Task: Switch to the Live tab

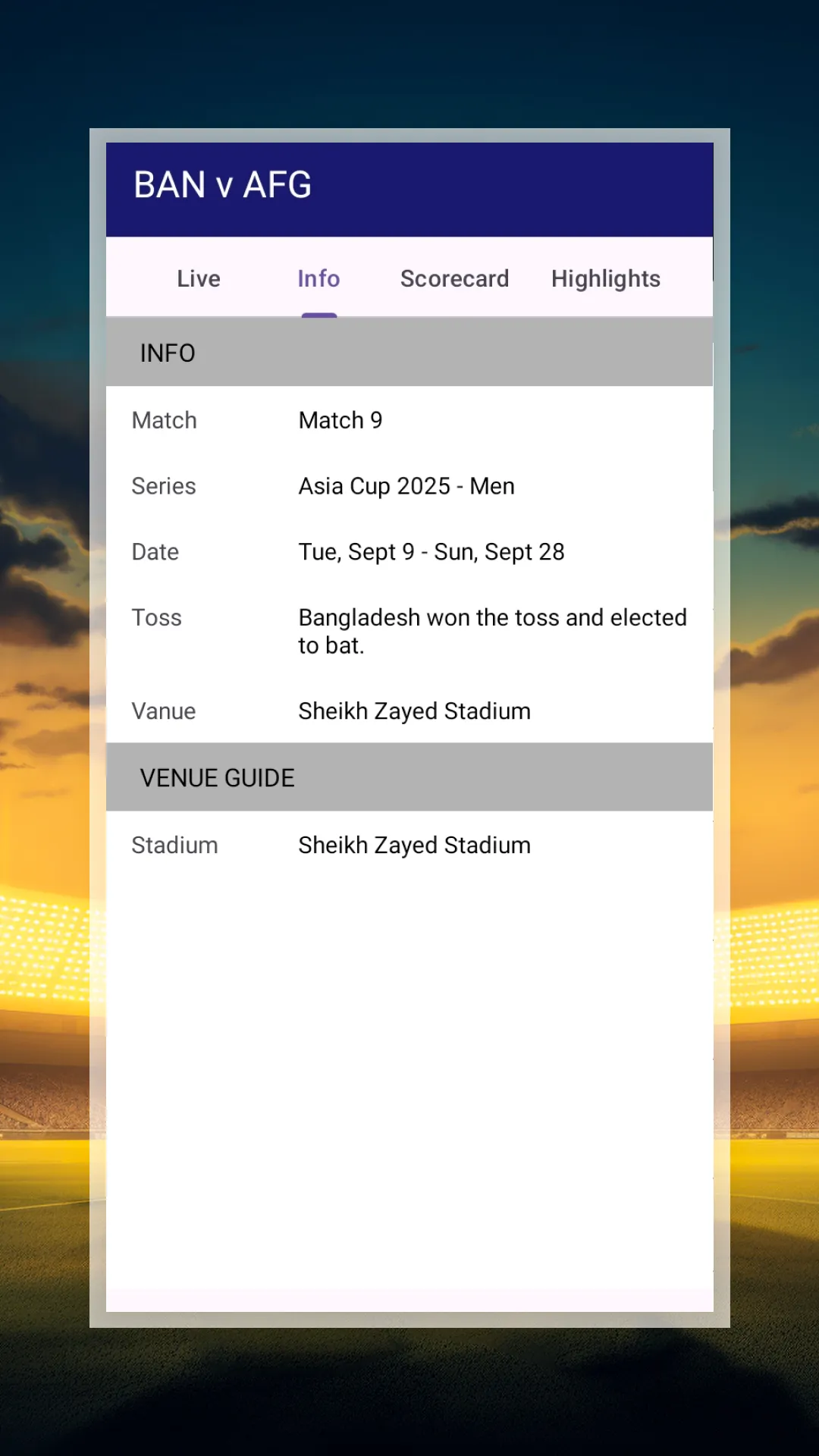Action: (x=198, y=278)
